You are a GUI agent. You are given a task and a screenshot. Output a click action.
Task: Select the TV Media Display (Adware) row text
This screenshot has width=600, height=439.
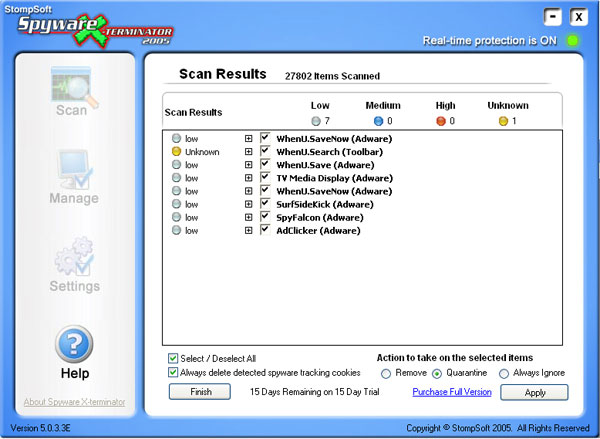pyautogui.click(x=335, y=178)
